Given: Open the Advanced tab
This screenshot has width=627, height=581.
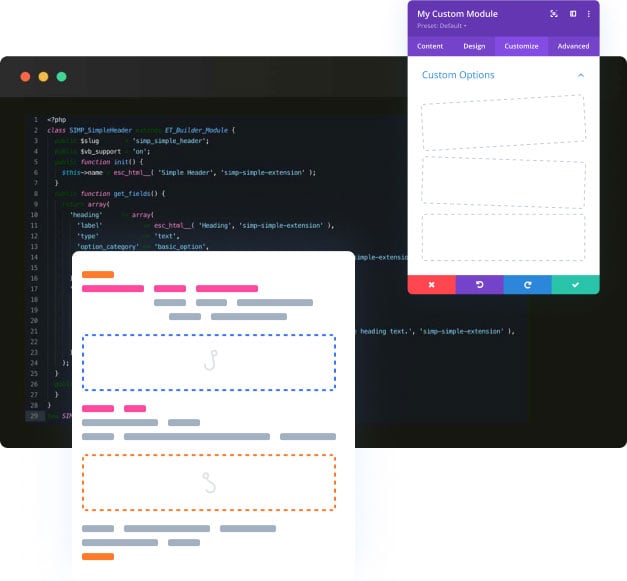Looking at the screenshot, I should (573, 46).
